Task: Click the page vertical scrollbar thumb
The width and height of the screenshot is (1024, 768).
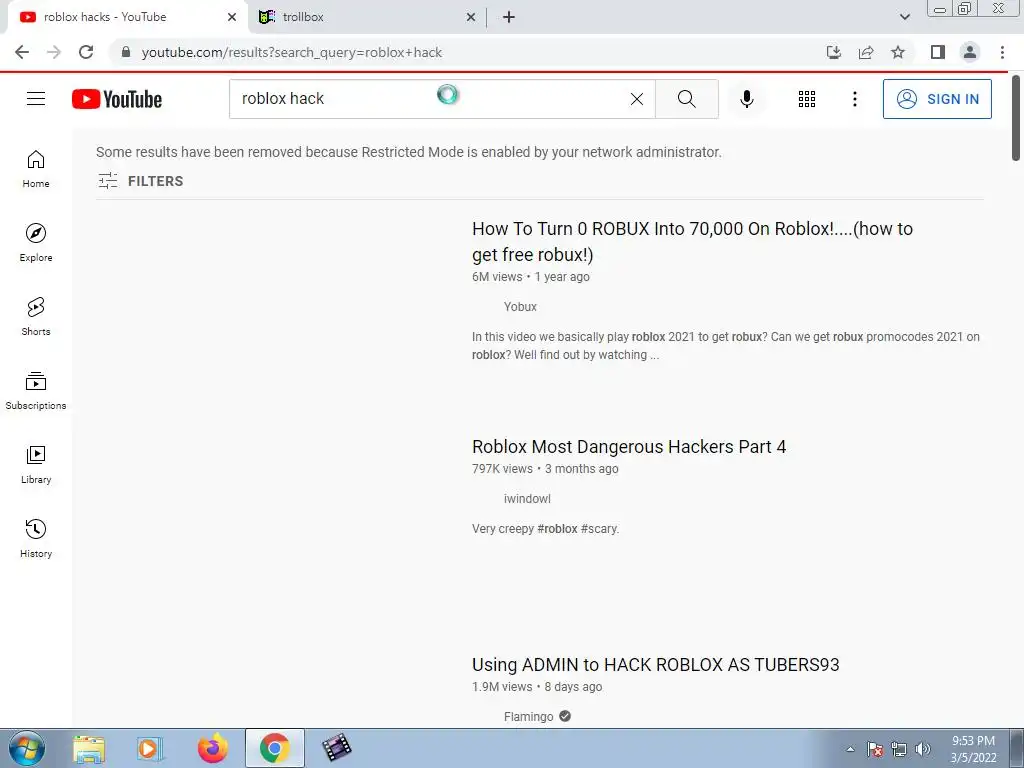Action: pos(1016,118)
